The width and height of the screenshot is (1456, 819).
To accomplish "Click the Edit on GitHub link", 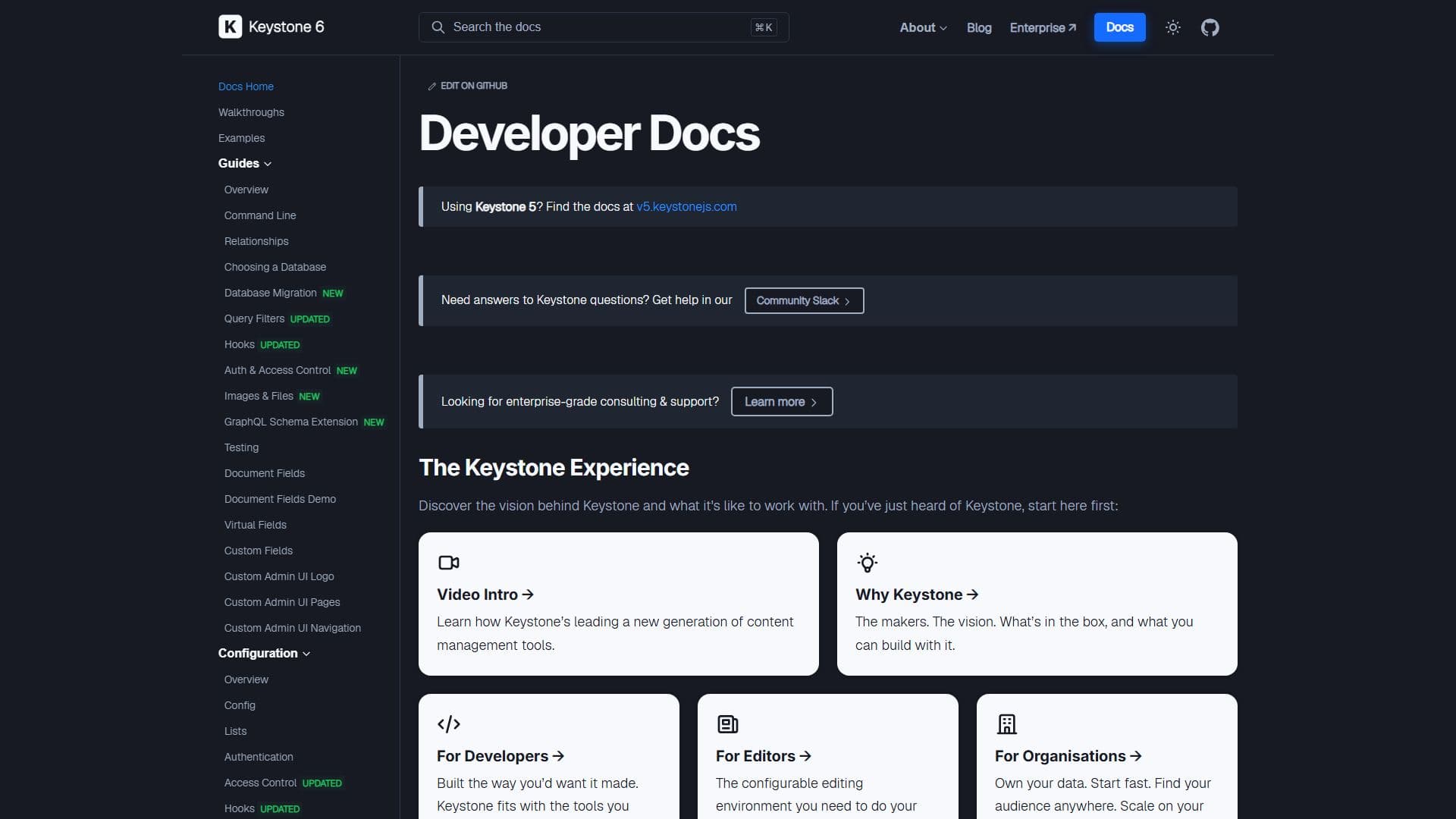I will pyautogui.click(x=468, y=86).
